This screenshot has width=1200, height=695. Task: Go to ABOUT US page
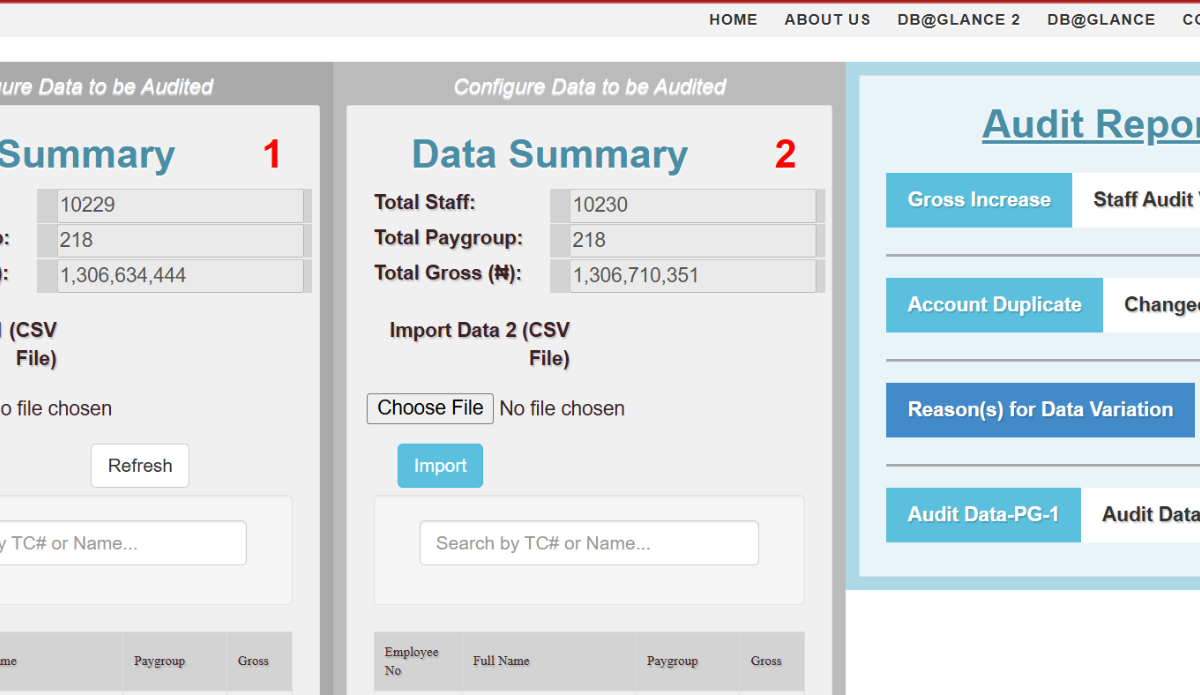click(x=827, y=20)
